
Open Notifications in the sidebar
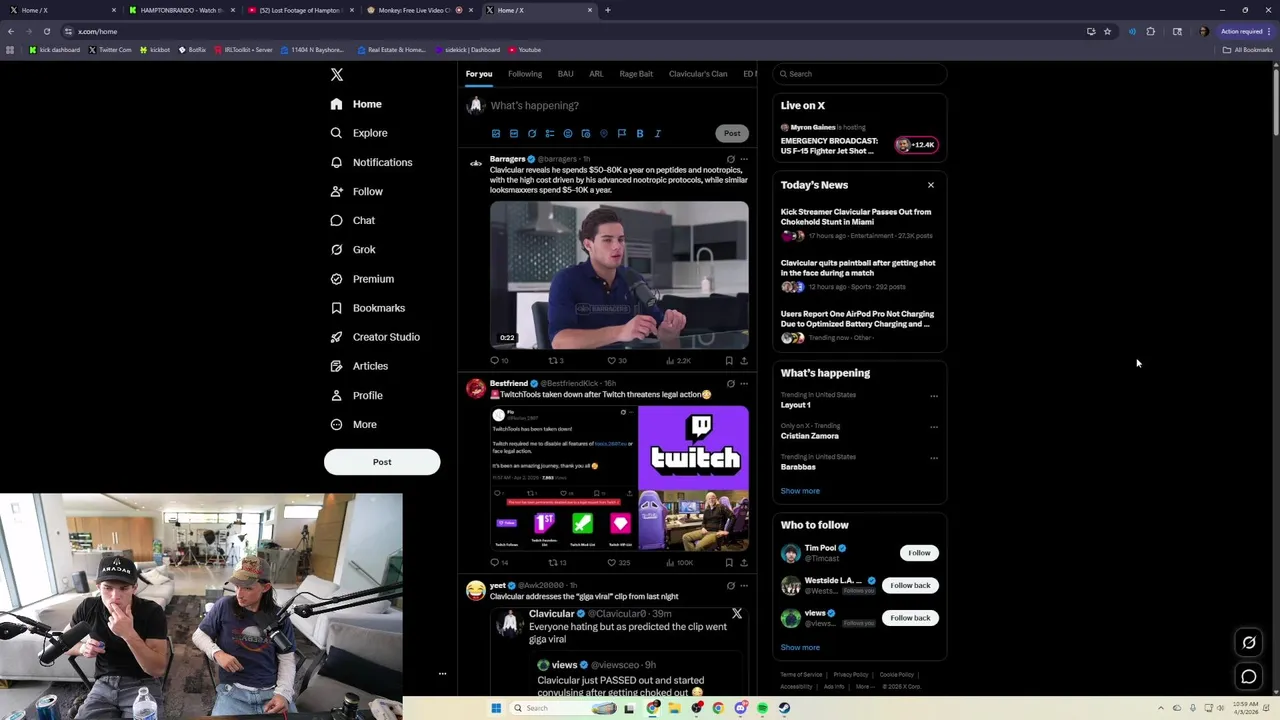point(371,162)
